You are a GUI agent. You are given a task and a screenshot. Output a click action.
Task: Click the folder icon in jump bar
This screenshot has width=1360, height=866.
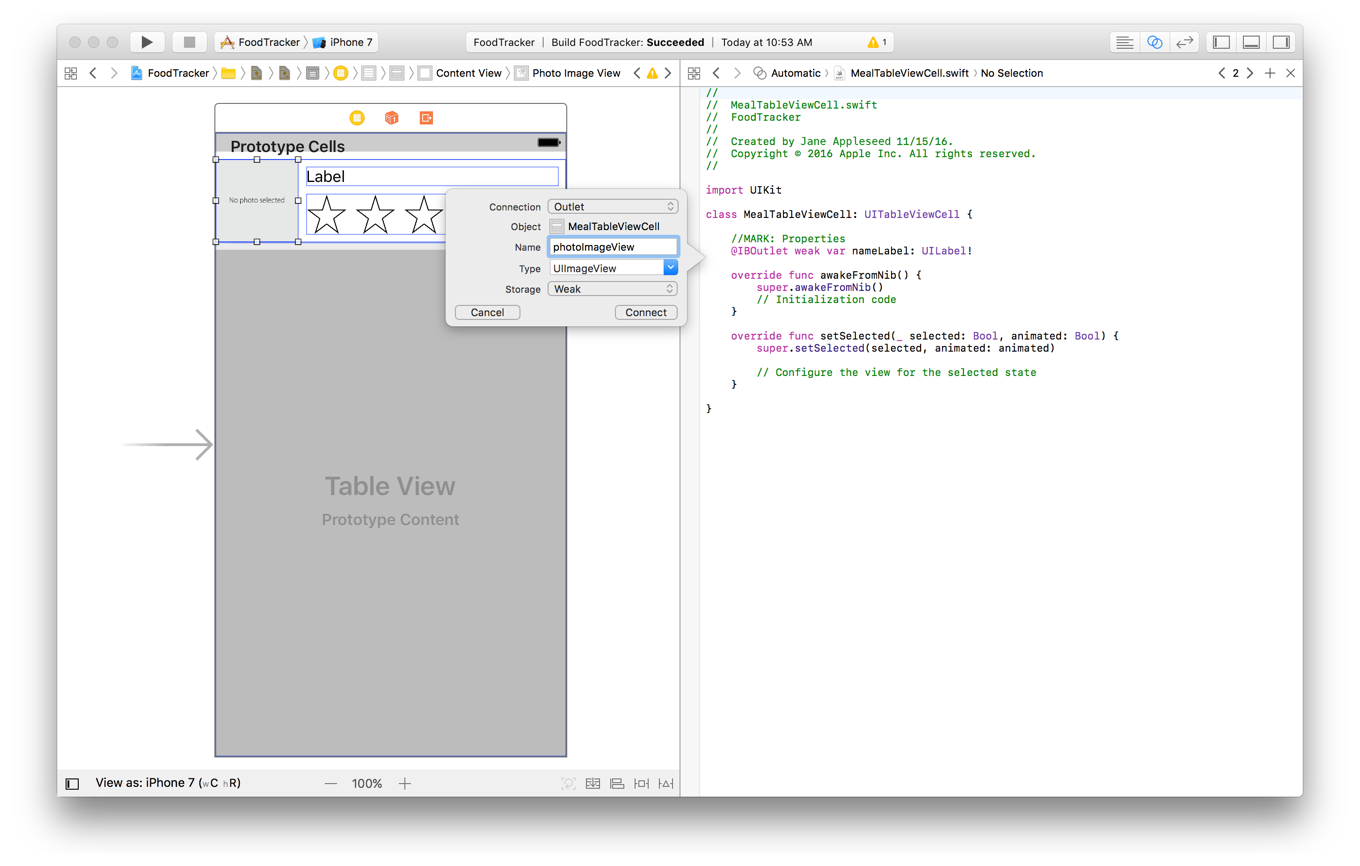(x=229, y=73)
